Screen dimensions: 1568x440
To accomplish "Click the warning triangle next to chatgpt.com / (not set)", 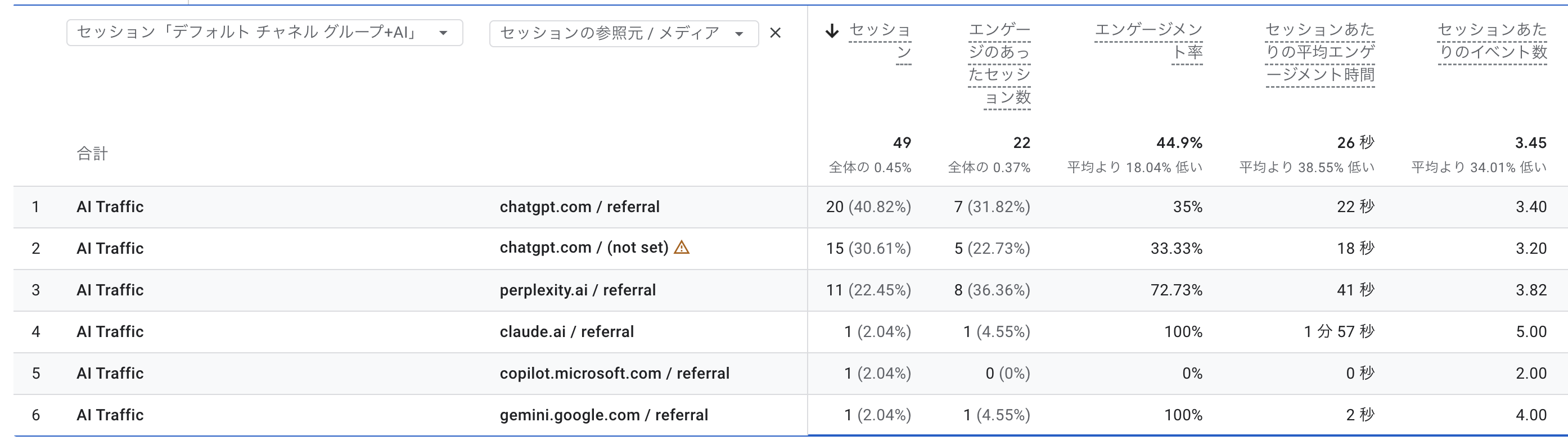I will 682,248.
